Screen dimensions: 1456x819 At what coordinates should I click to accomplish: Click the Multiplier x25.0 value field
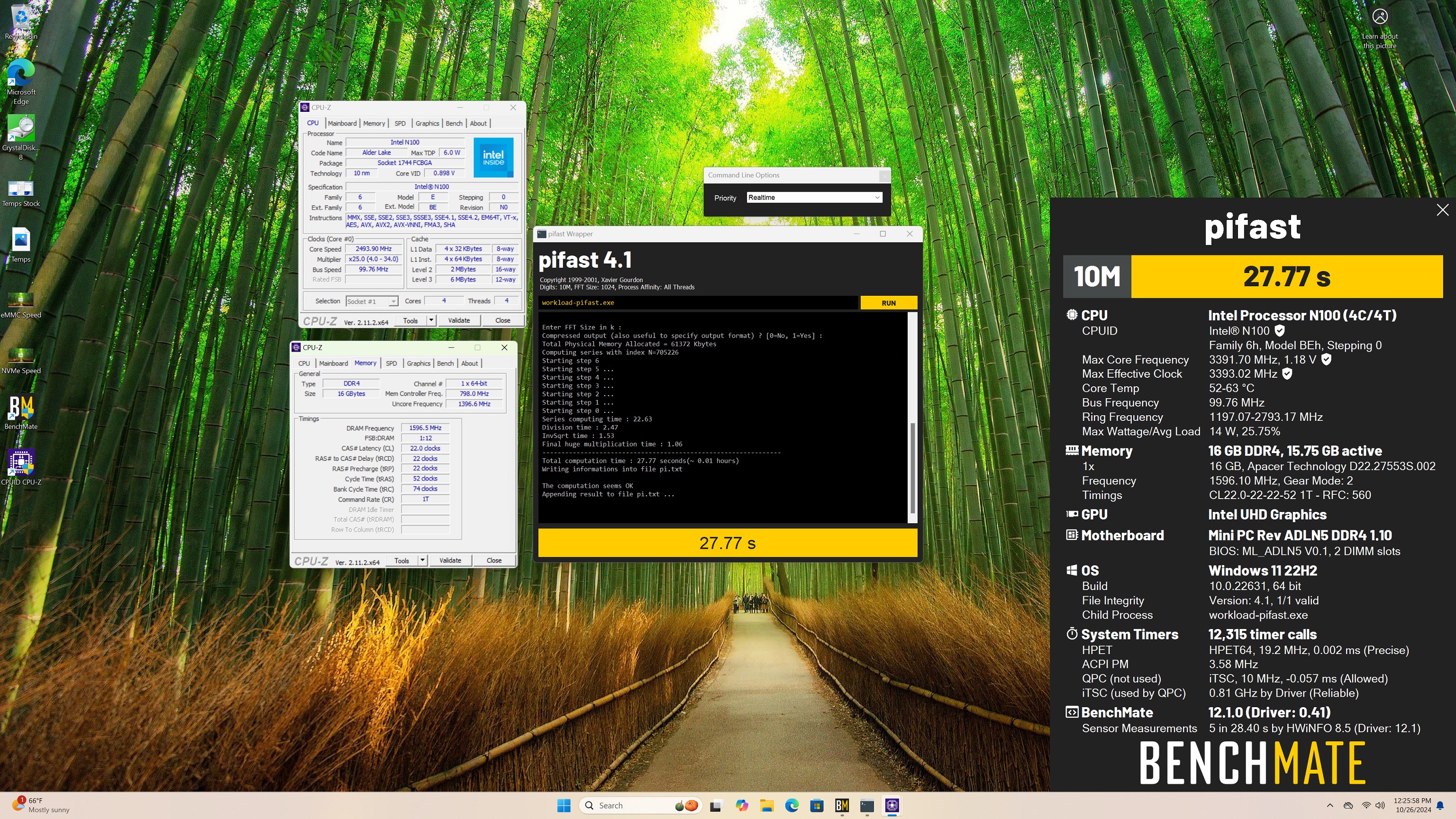[373, 259]
